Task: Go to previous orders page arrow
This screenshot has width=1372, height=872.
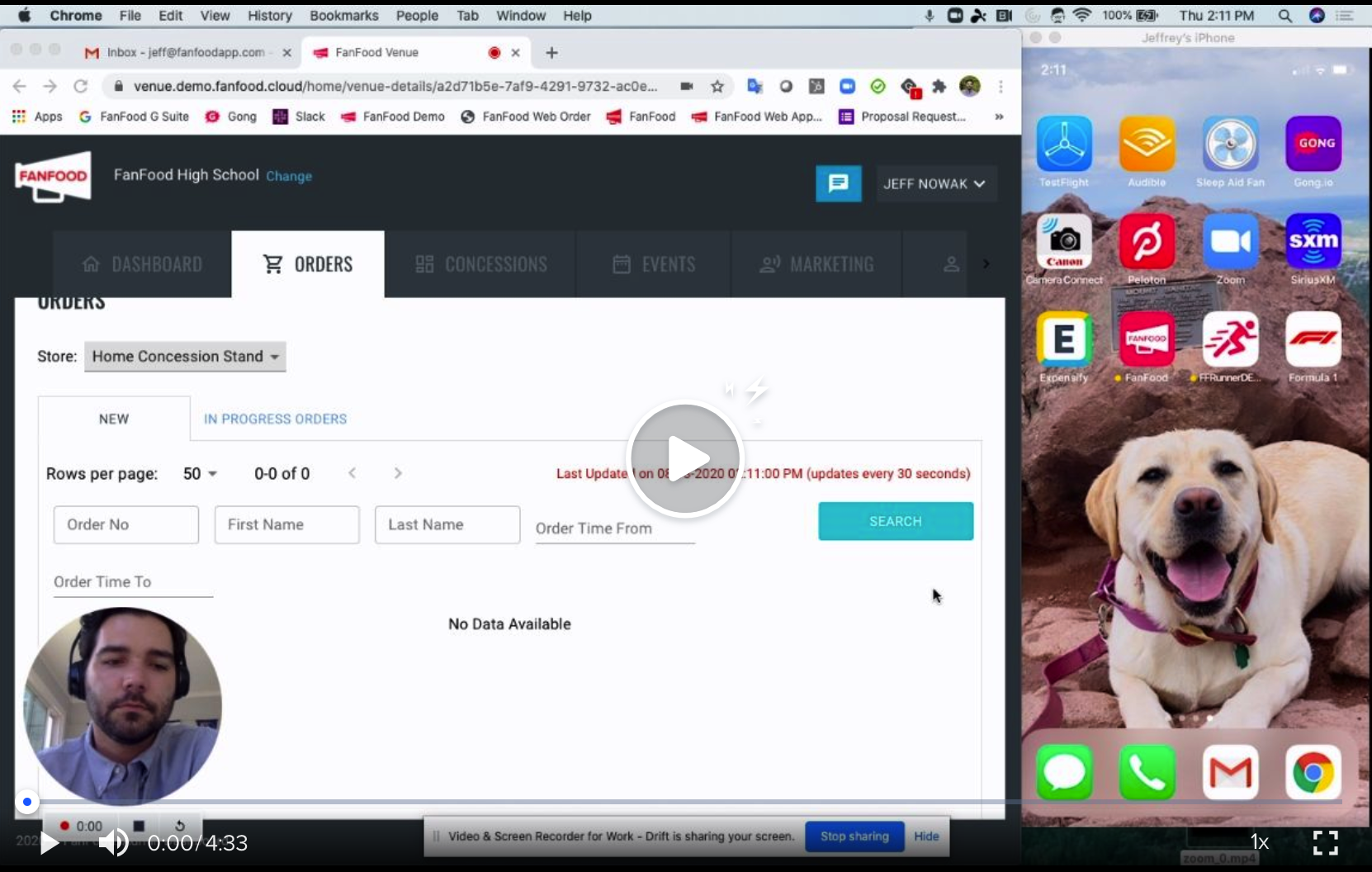Action: [x=352, y=473]
